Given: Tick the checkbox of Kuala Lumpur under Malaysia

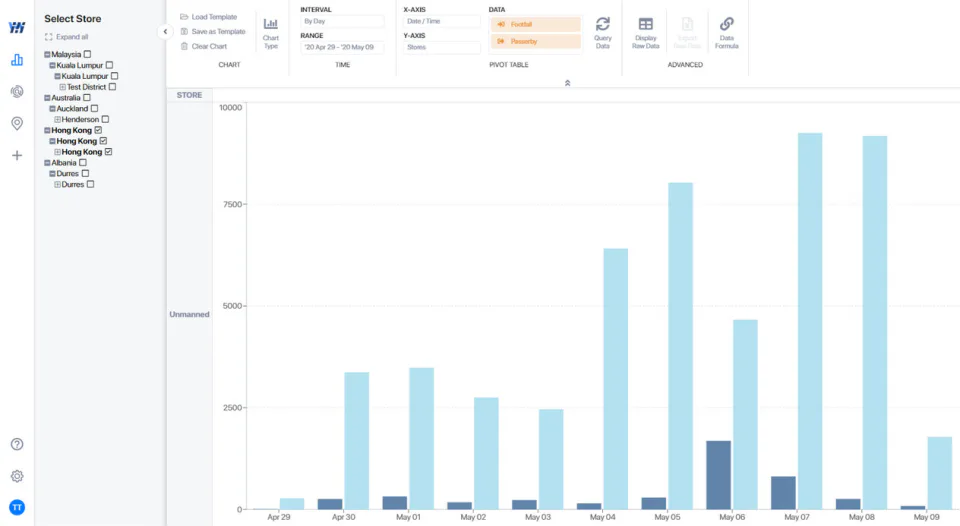Looking at the screenshot, I should point(109,66).
